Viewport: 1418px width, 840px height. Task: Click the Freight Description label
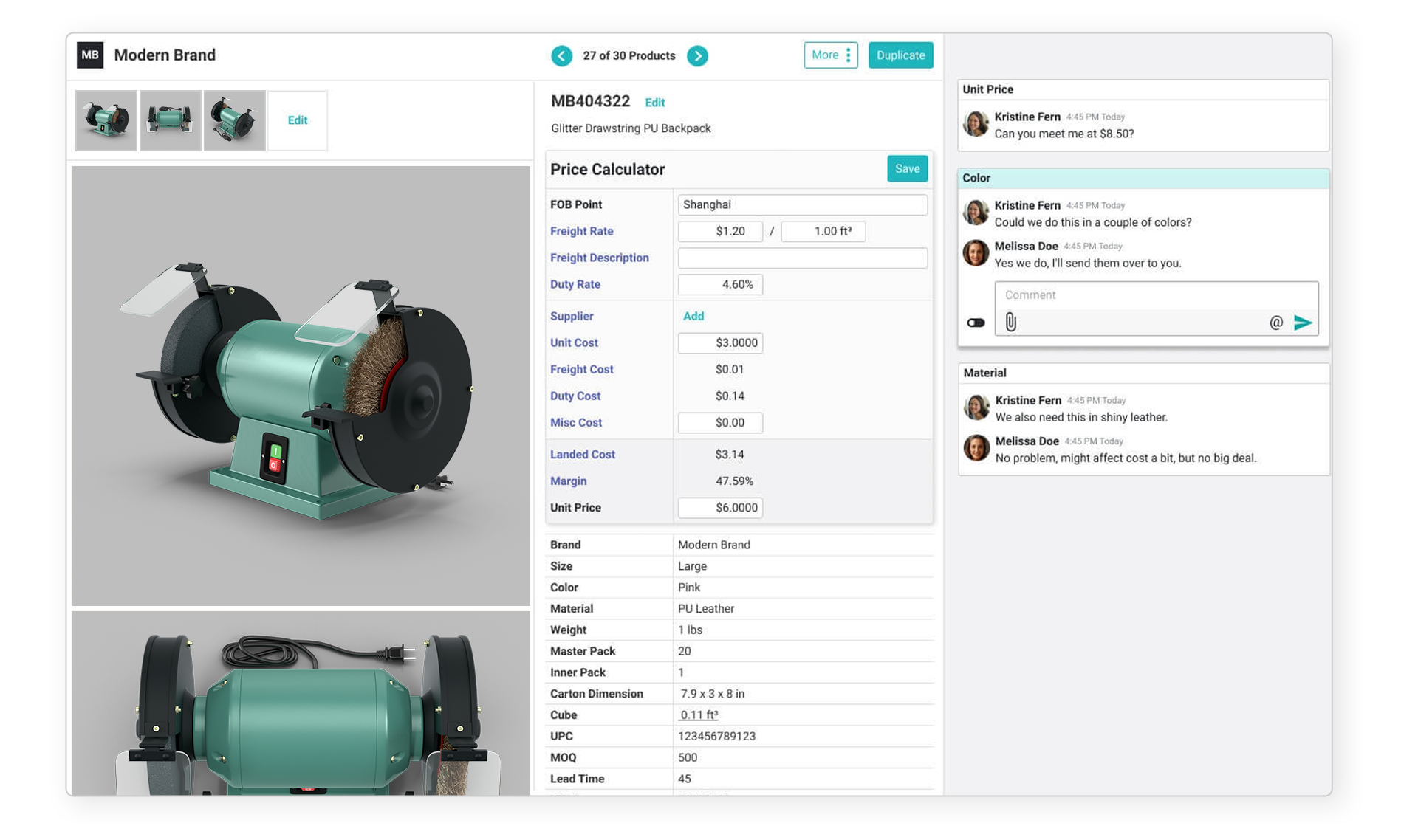[x=600, y=258]
